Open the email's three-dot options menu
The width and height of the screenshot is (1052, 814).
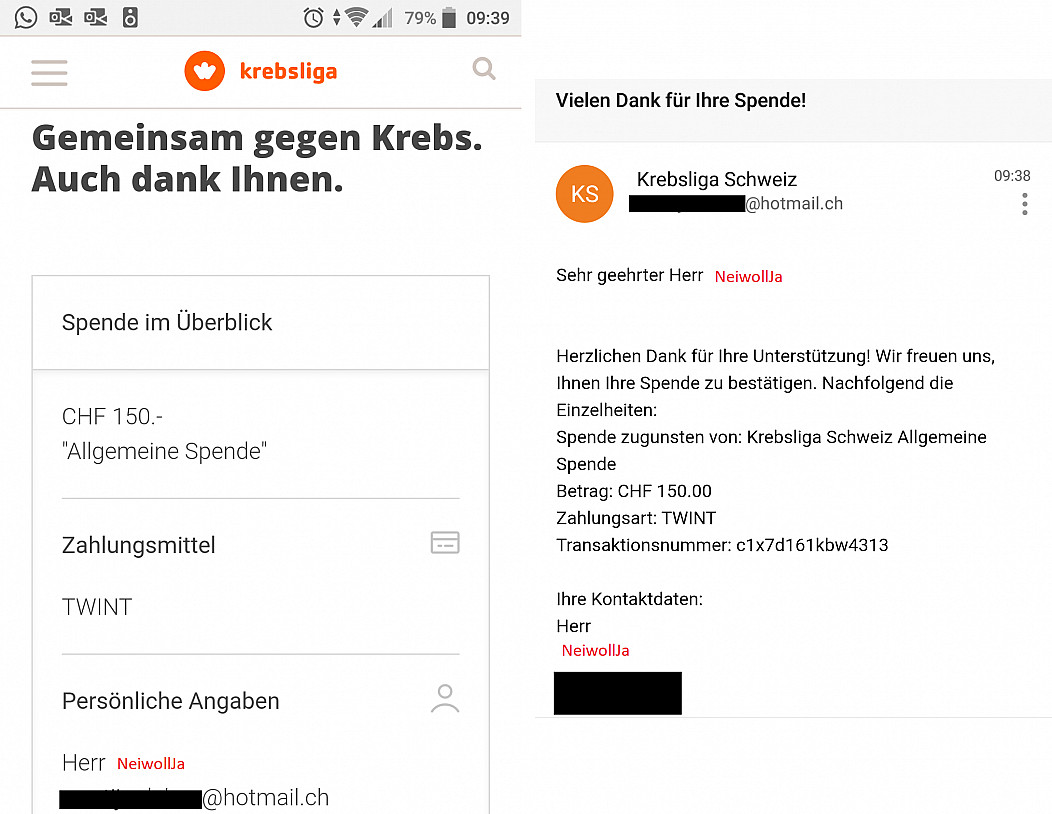pos(1024,205)
